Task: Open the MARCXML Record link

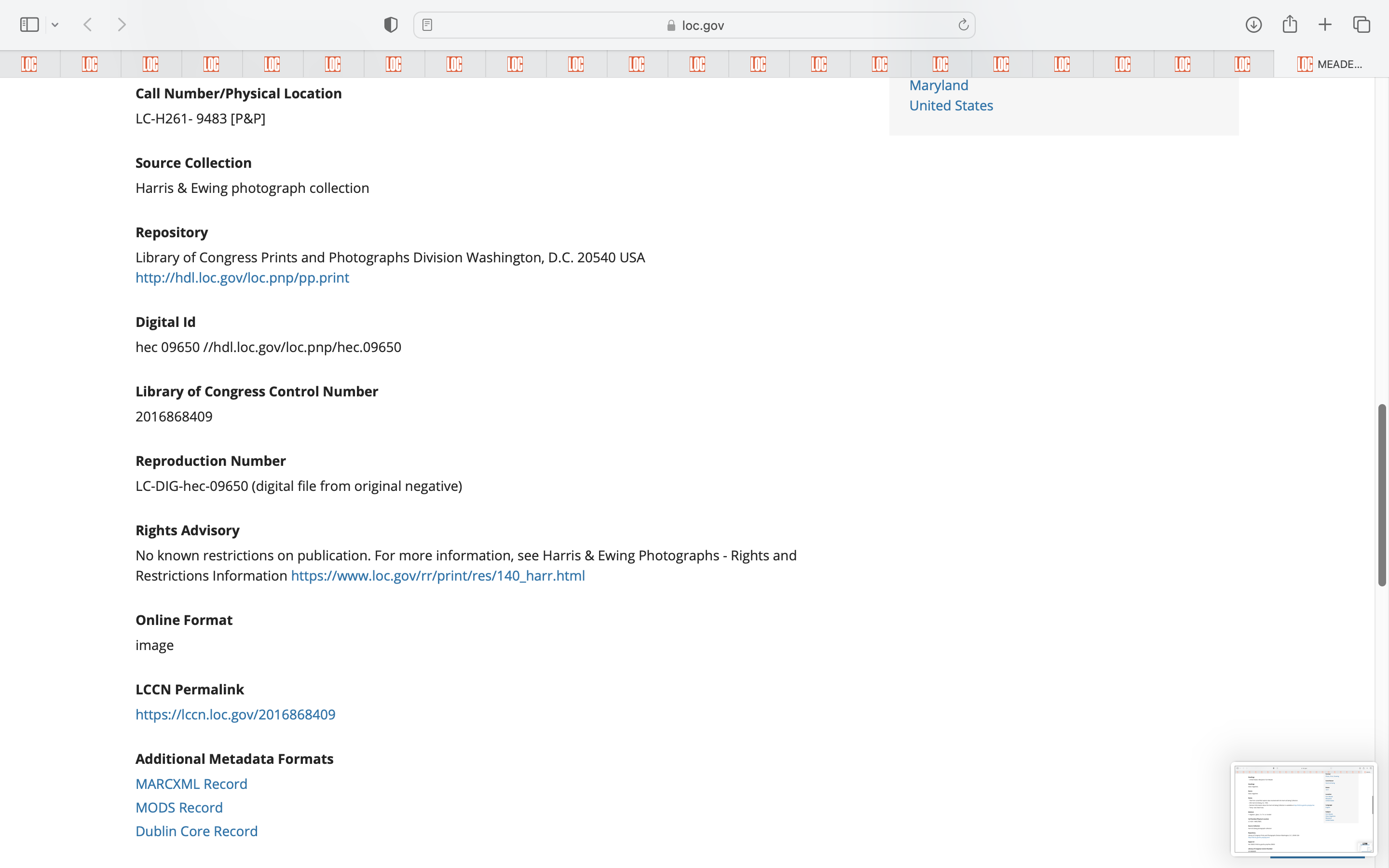Action: pos(191,784)
